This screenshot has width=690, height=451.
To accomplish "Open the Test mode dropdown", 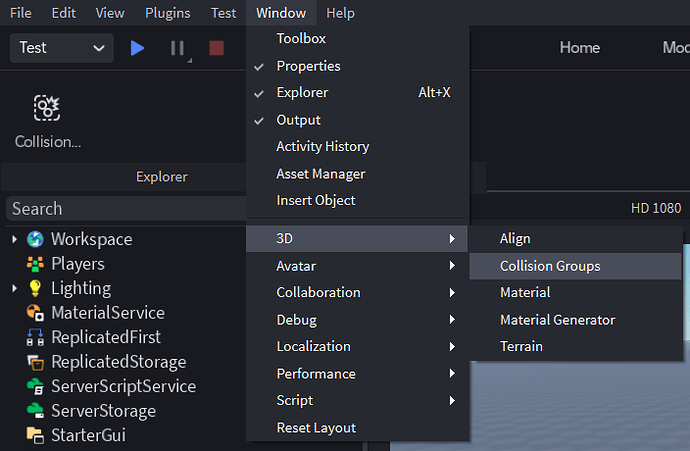I will click(61, 48).
